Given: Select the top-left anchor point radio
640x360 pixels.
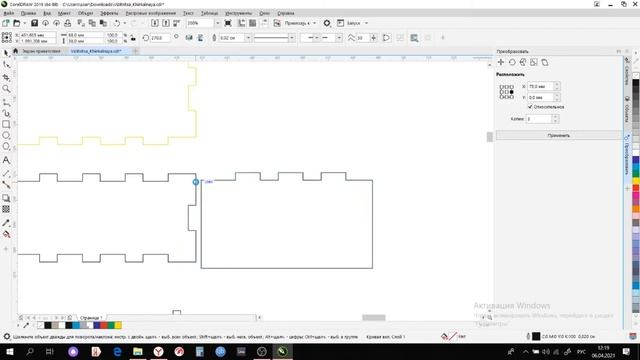Looking at the screenshot, I should pos(502,87).
